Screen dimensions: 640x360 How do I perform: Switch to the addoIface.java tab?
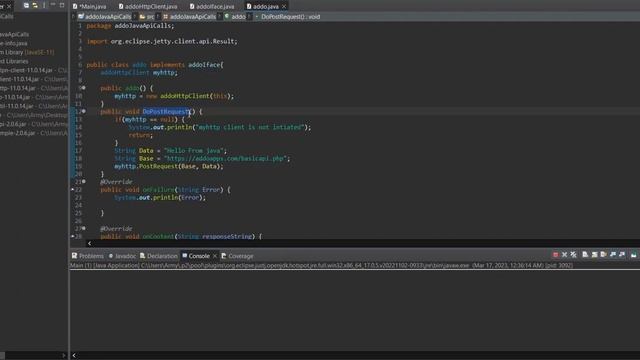(x=212, y=7)
